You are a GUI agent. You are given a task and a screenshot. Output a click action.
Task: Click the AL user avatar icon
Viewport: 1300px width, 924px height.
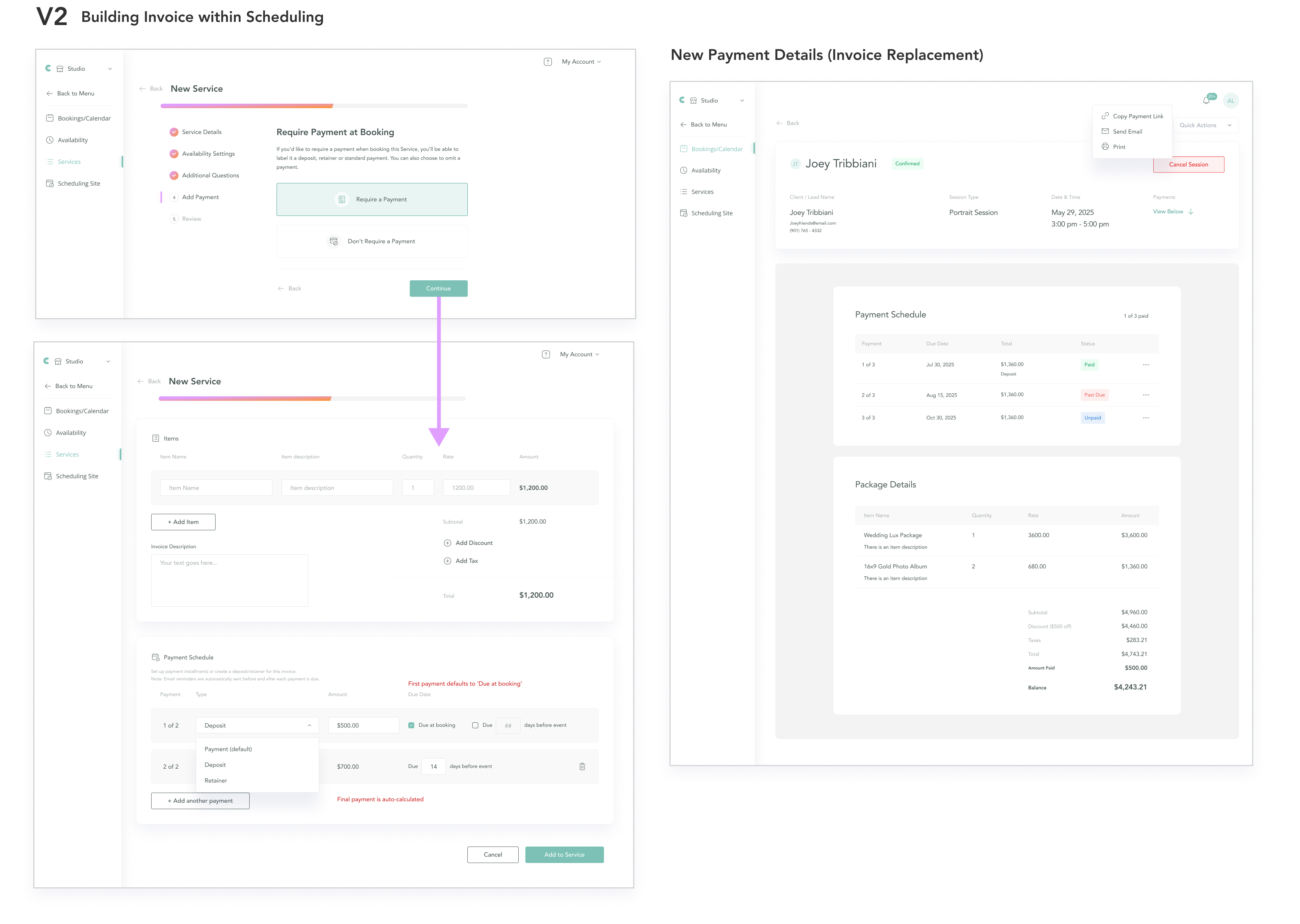[1231, 101]
